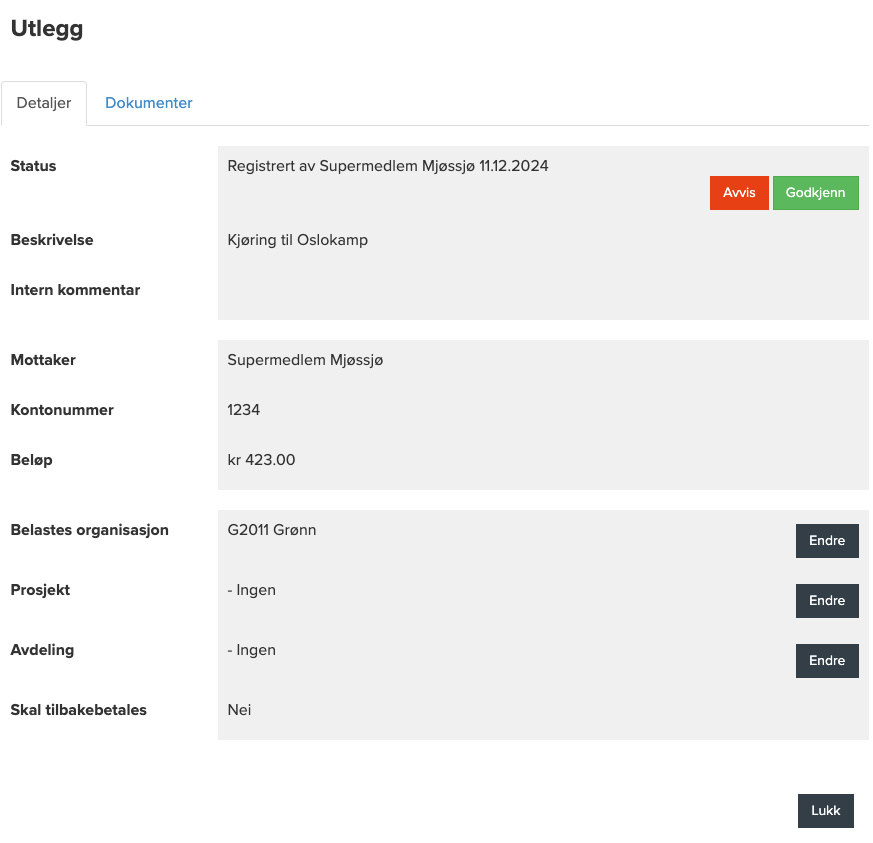873x843 pixels.
Task: Select the Detaljer tab
Action: point(44,103)
